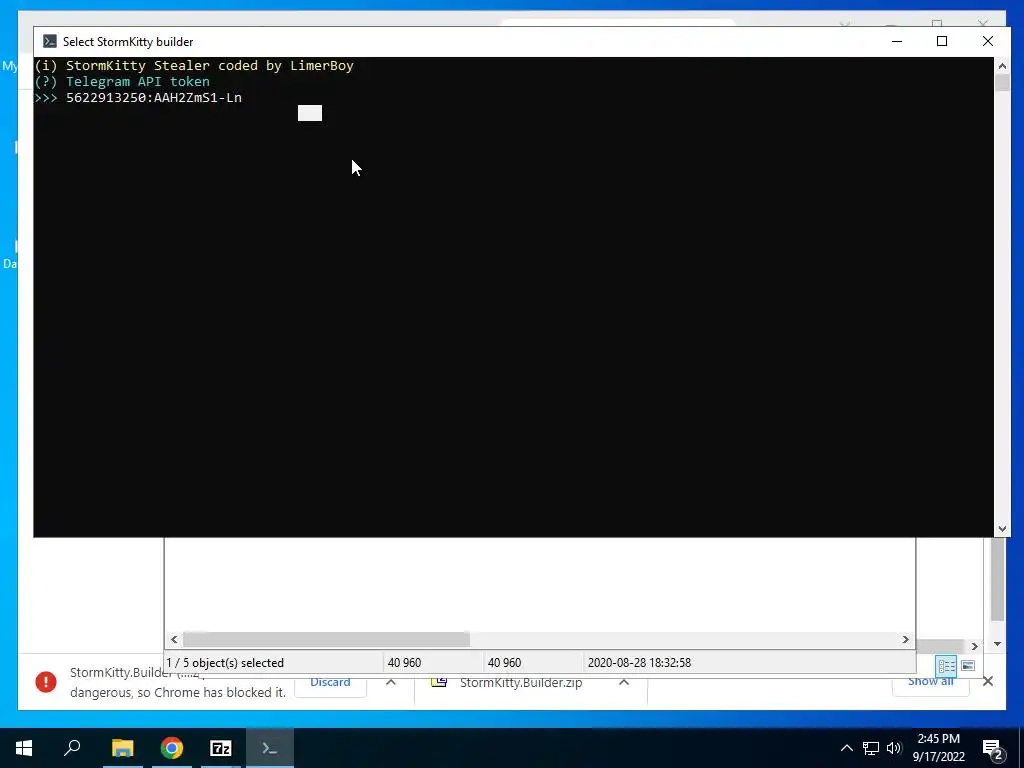
Task: Open taskbar search magnifier
Action: 72,748
